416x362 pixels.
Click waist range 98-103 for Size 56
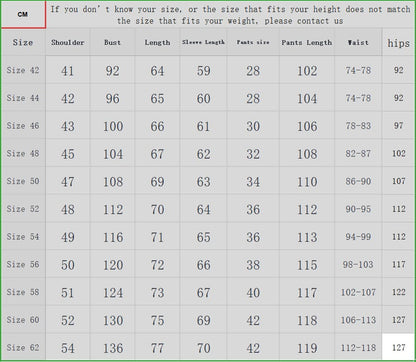pos(358,265)
